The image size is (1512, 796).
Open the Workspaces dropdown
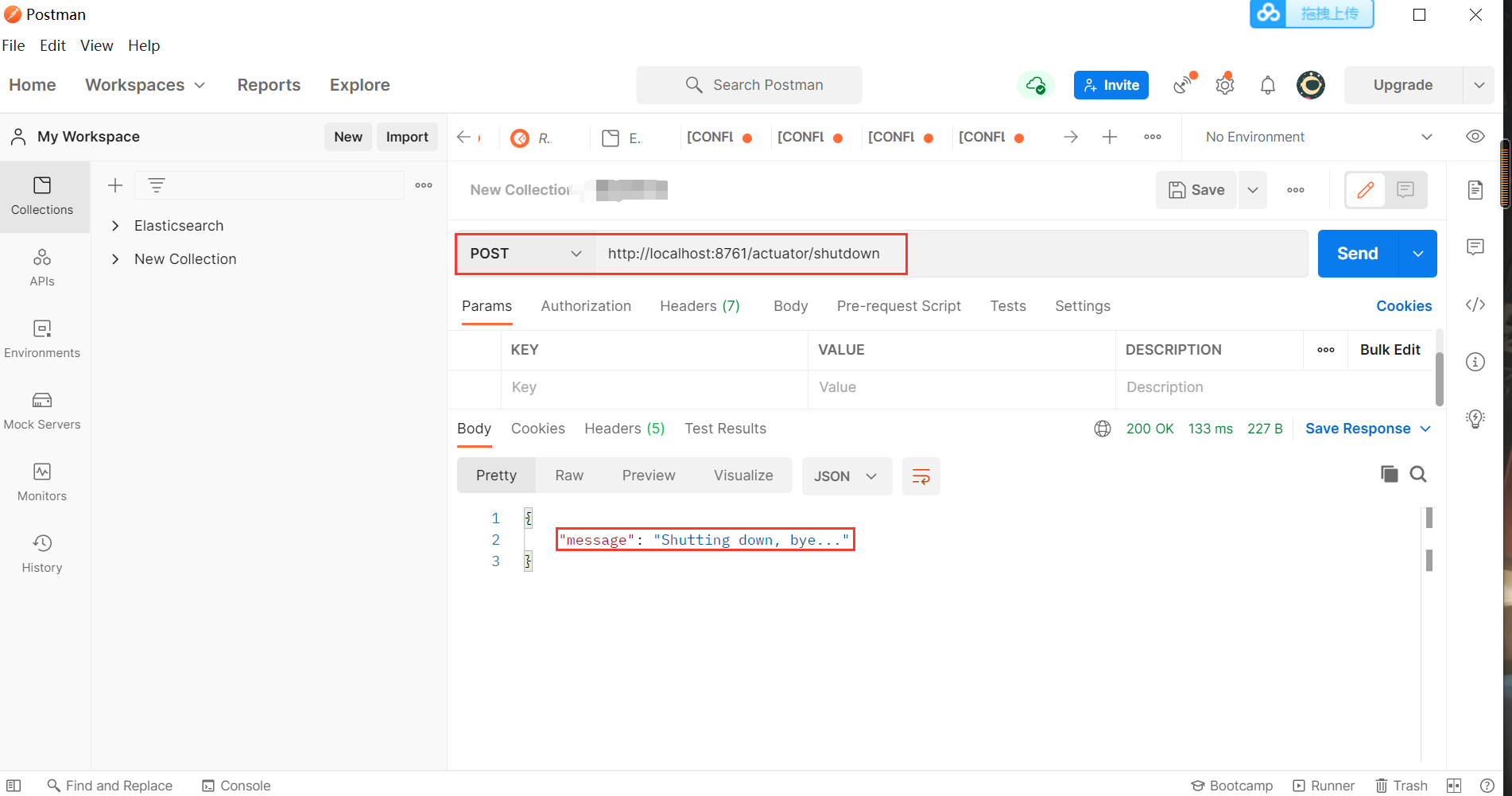(145, 85)
